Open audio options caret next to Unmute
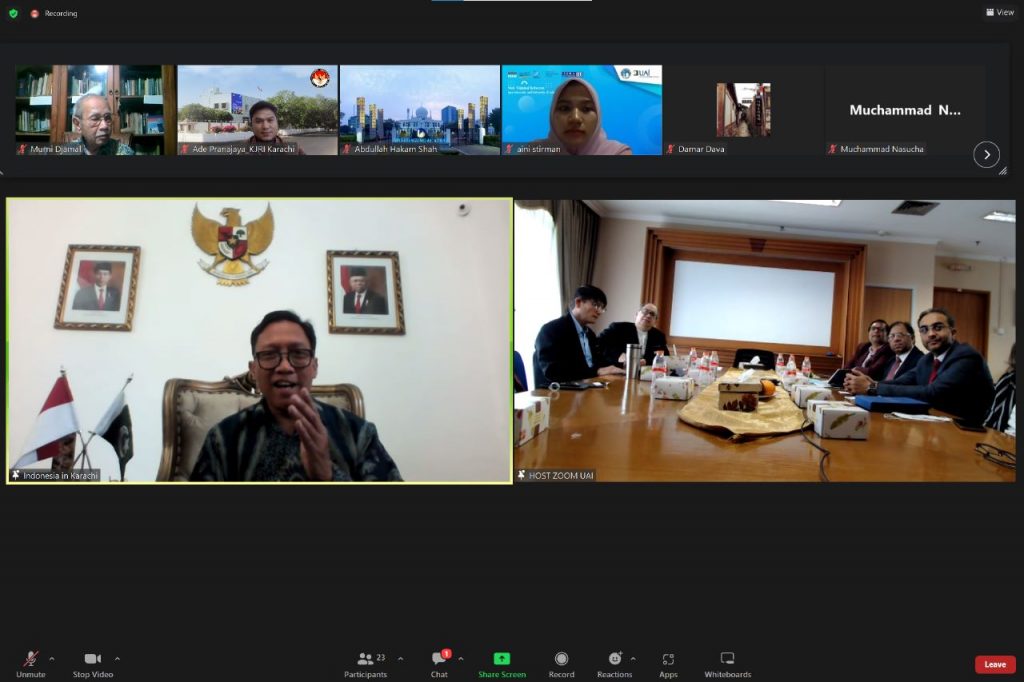The image size is (1024, 682). click(52, 659)
